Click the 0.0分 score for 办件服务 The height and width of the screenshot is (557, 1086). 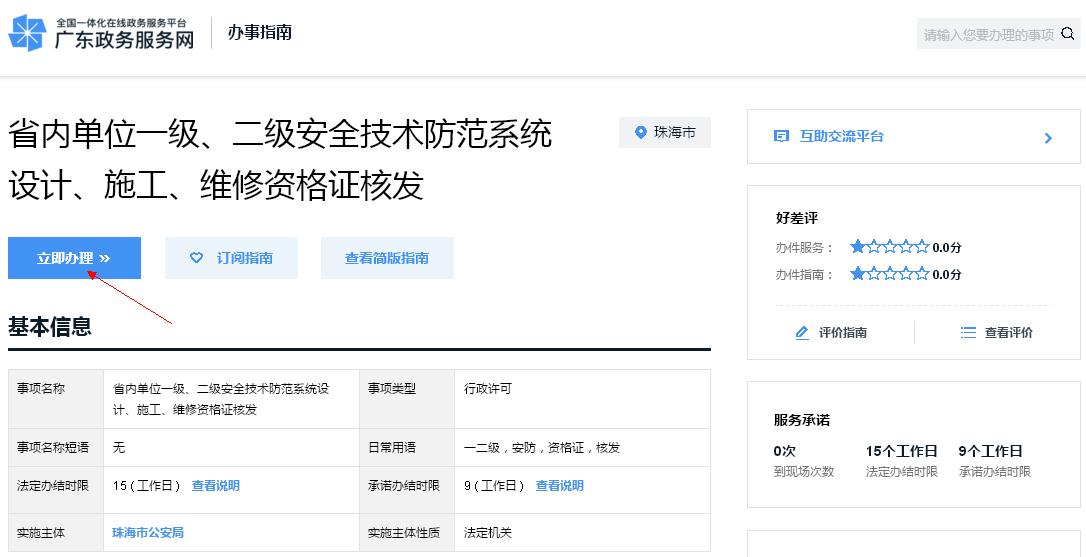[x=947, y=247]
